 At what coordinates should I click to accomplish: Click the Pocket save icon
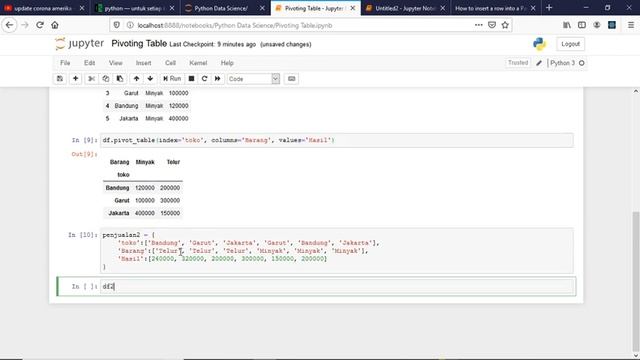tap(492, 25)
